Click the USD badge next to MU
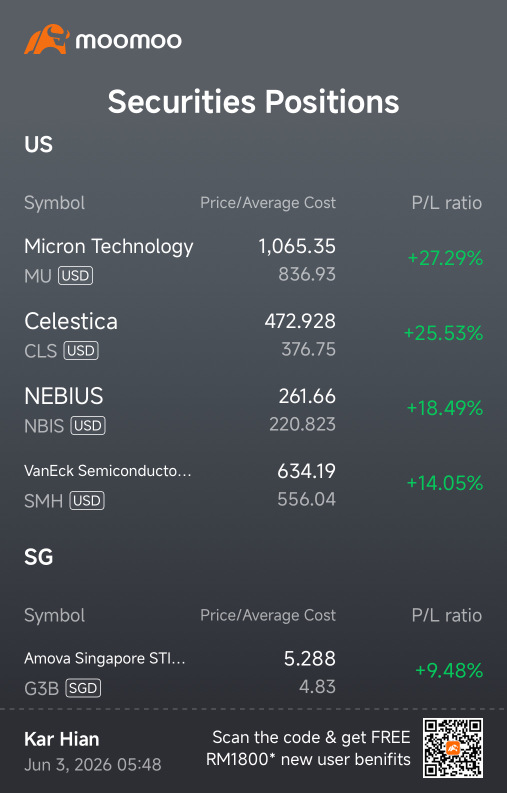This screenshot has height=793, width=507. [x=76, y=276]
